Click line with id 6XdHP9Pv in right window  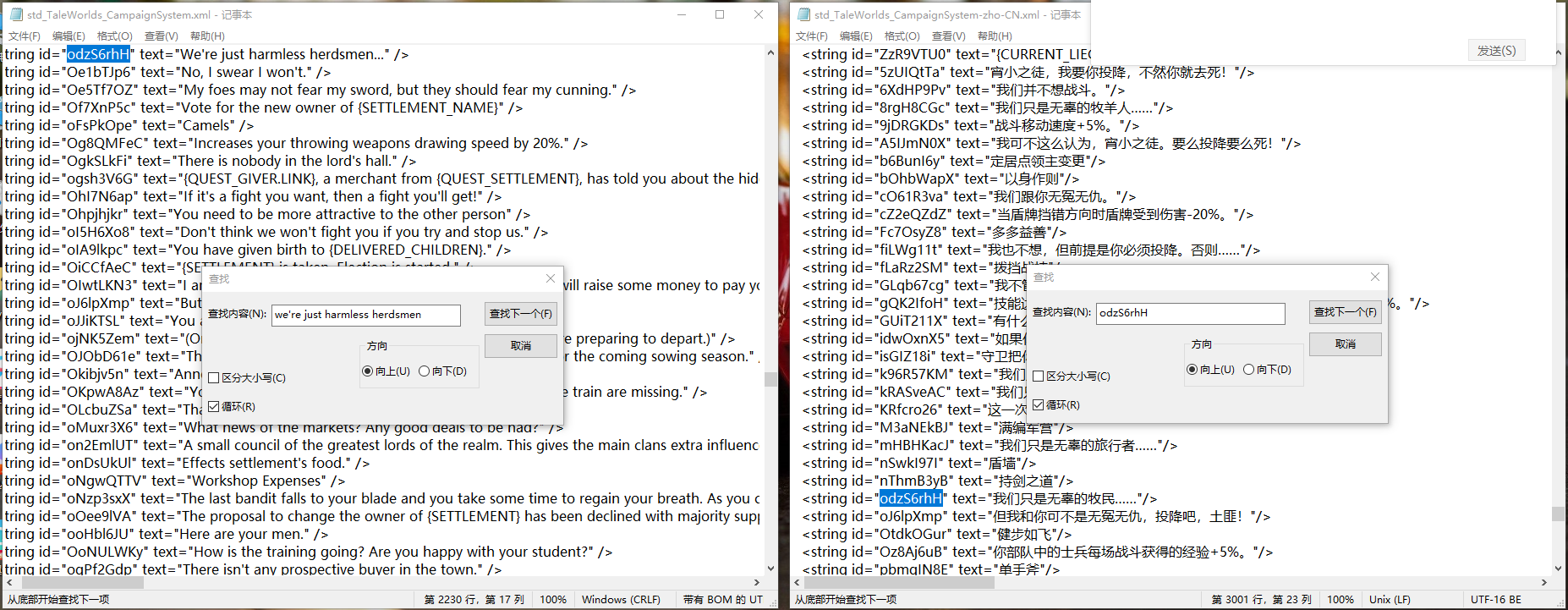point(963,90)
